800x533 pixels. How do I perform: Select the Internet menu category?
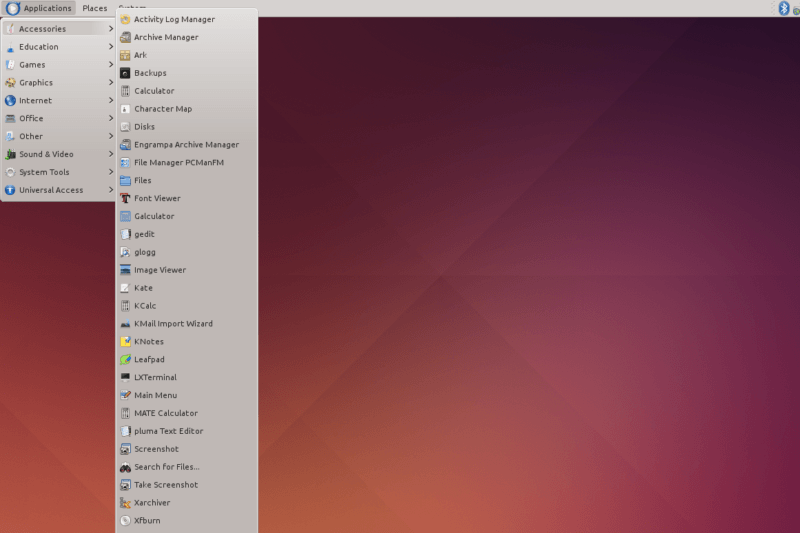58,100
